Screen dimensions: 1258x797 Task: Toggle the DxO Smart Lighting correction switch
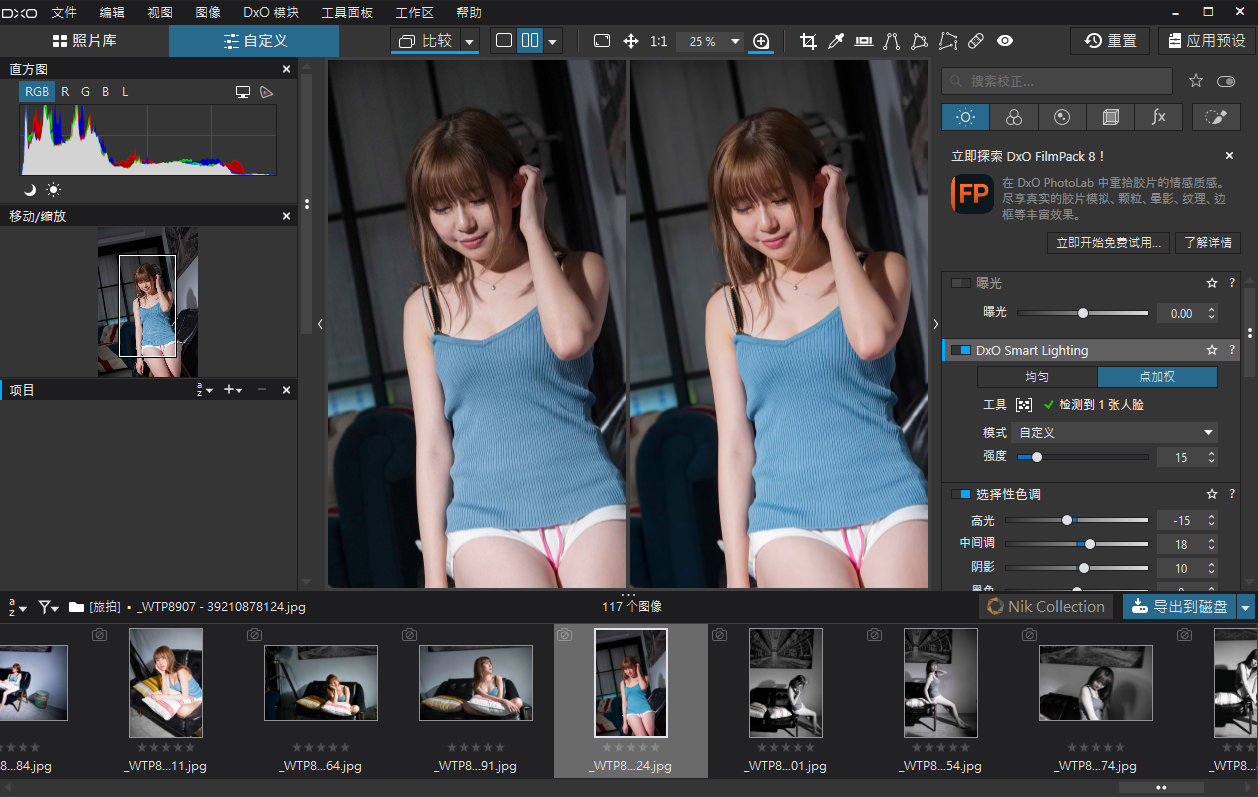point(961,351)
